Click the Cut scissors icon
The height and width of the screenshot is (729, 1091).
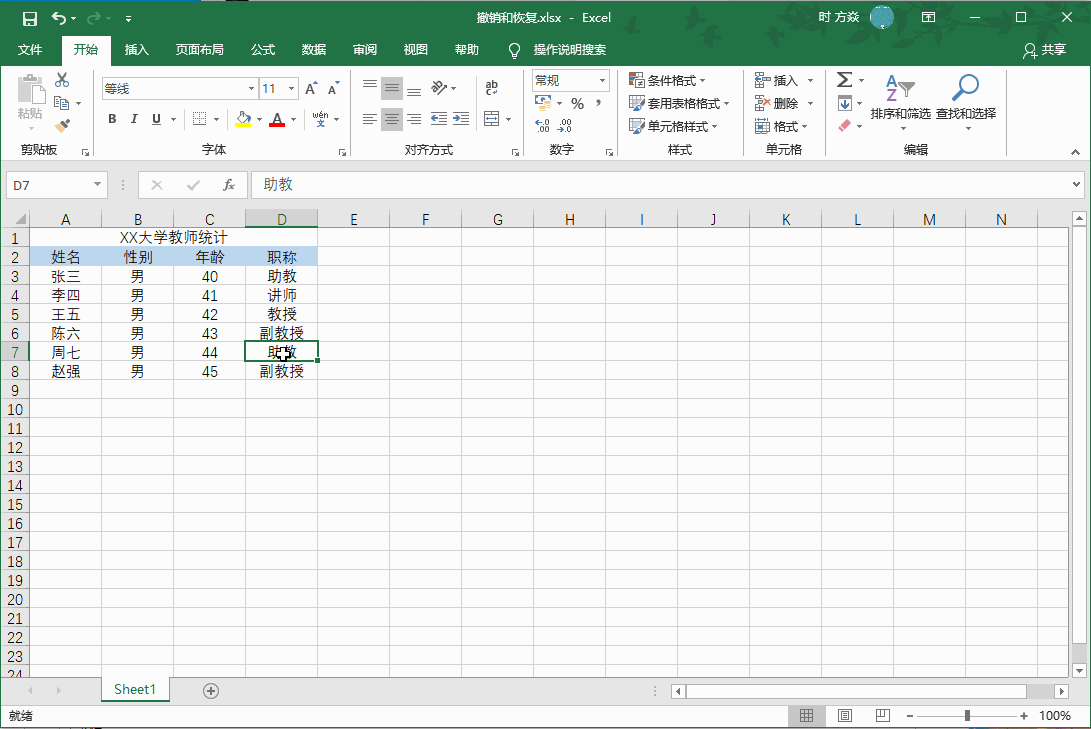(62, 80)
